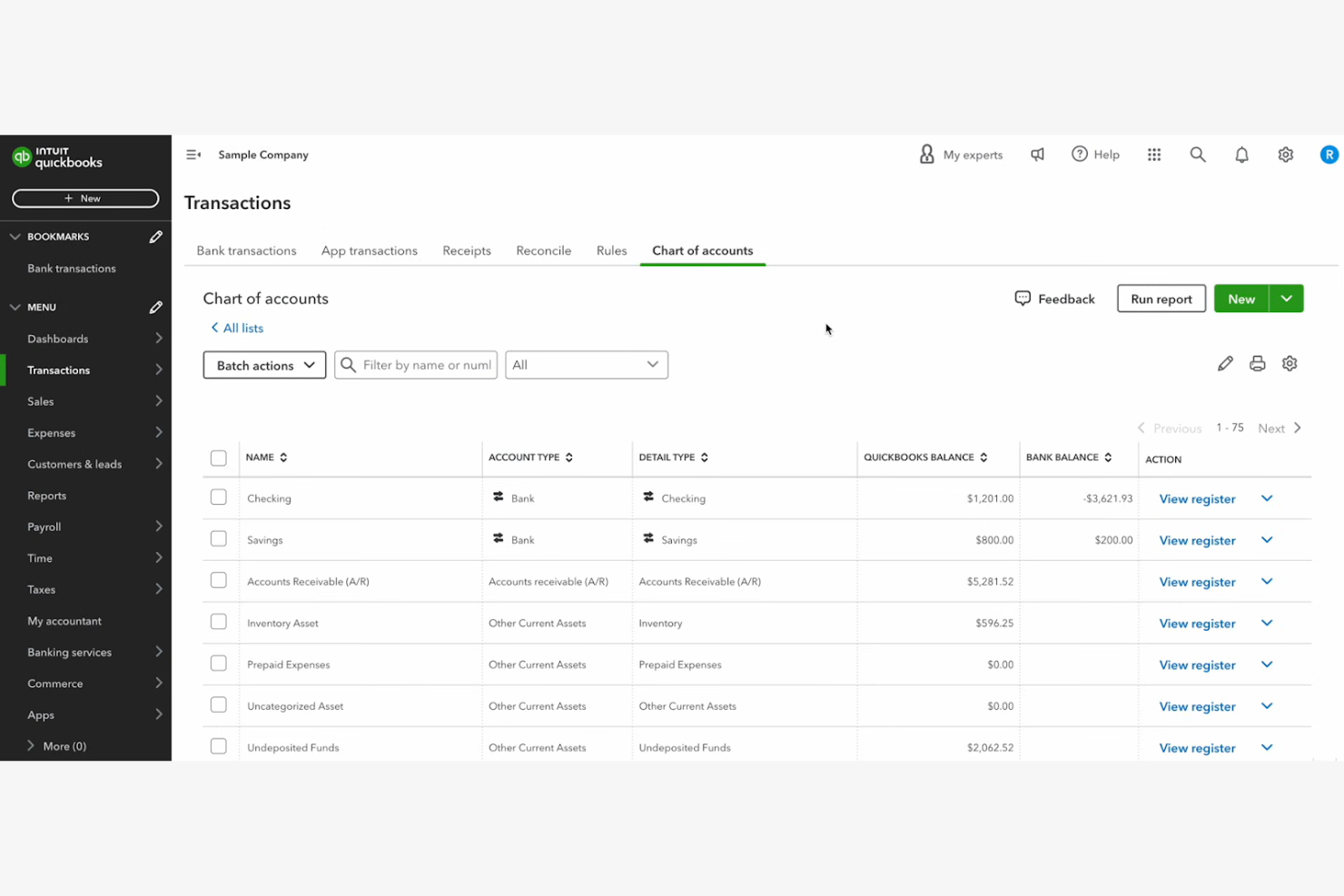
Task: Expand the New button dropdown arrow
Action: [1286, 298]
